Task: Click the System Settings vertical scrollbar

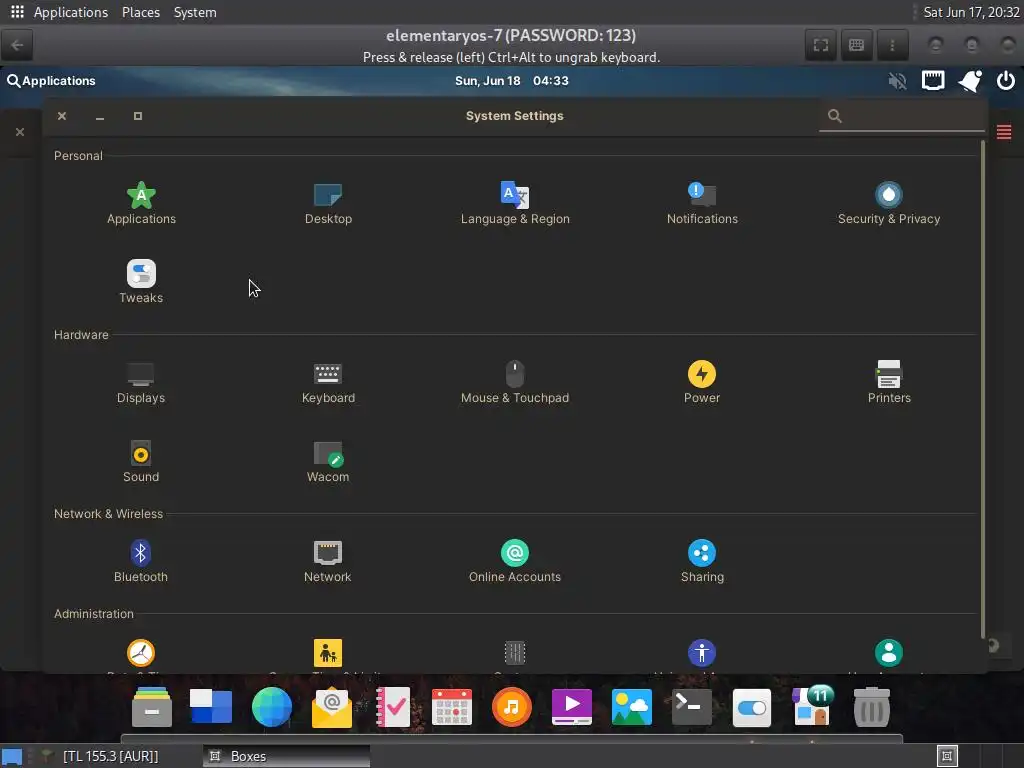Action: [x=982, y=389]
